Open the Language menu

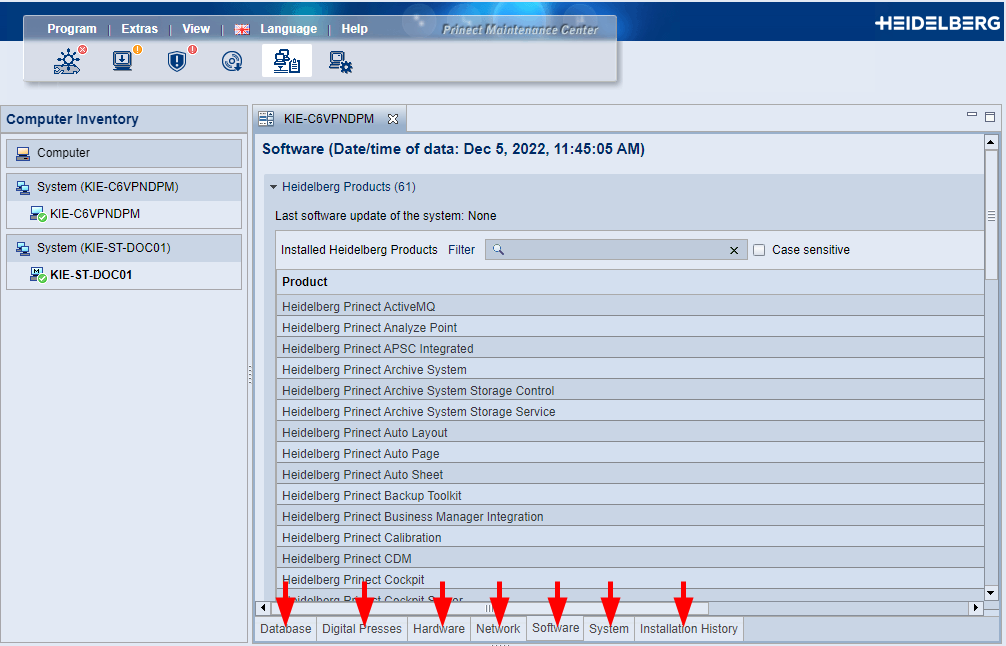(x=288, y=29)
